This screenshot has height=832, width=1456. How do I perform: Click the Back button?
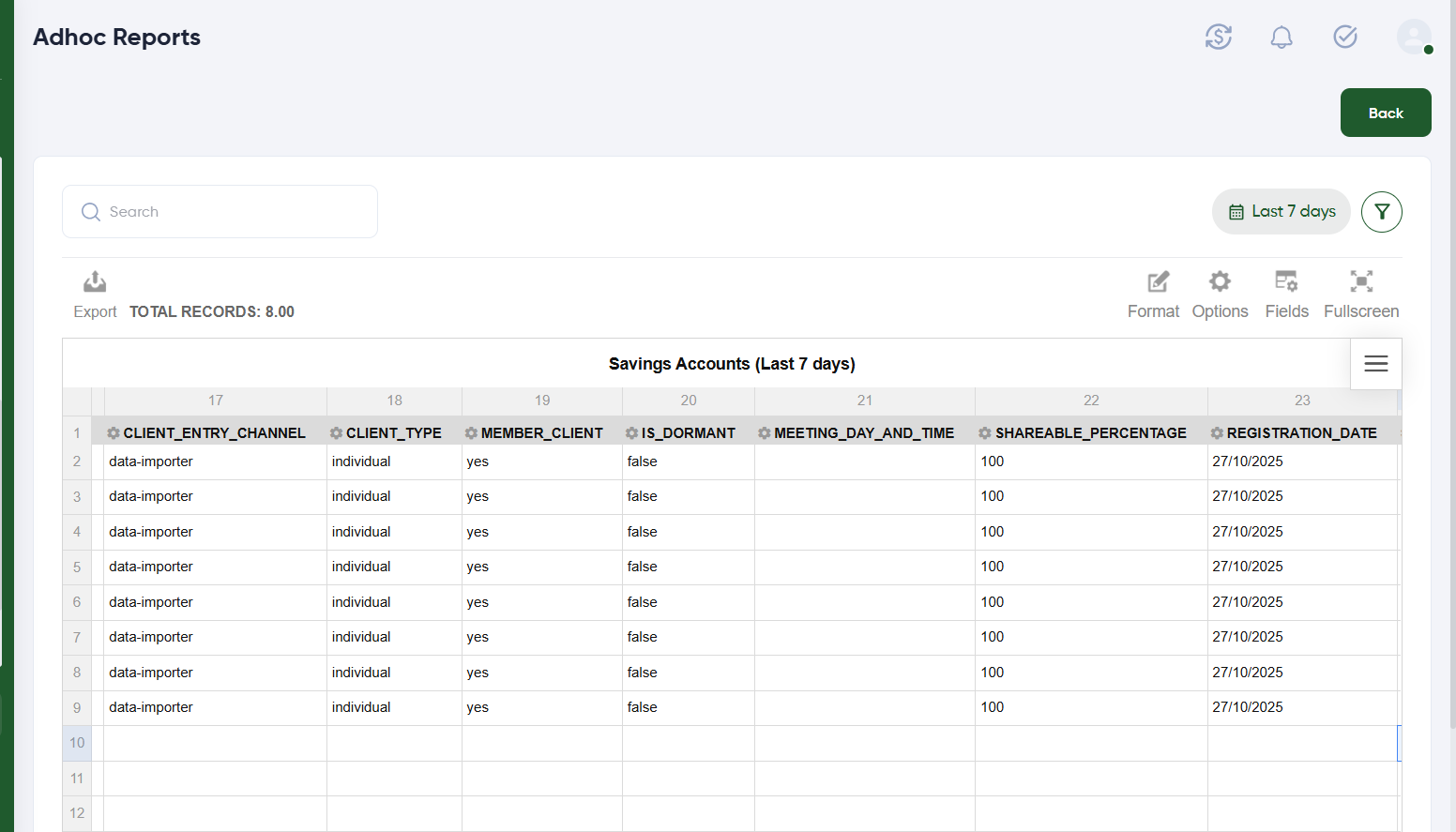click(x=1385, y=113)
